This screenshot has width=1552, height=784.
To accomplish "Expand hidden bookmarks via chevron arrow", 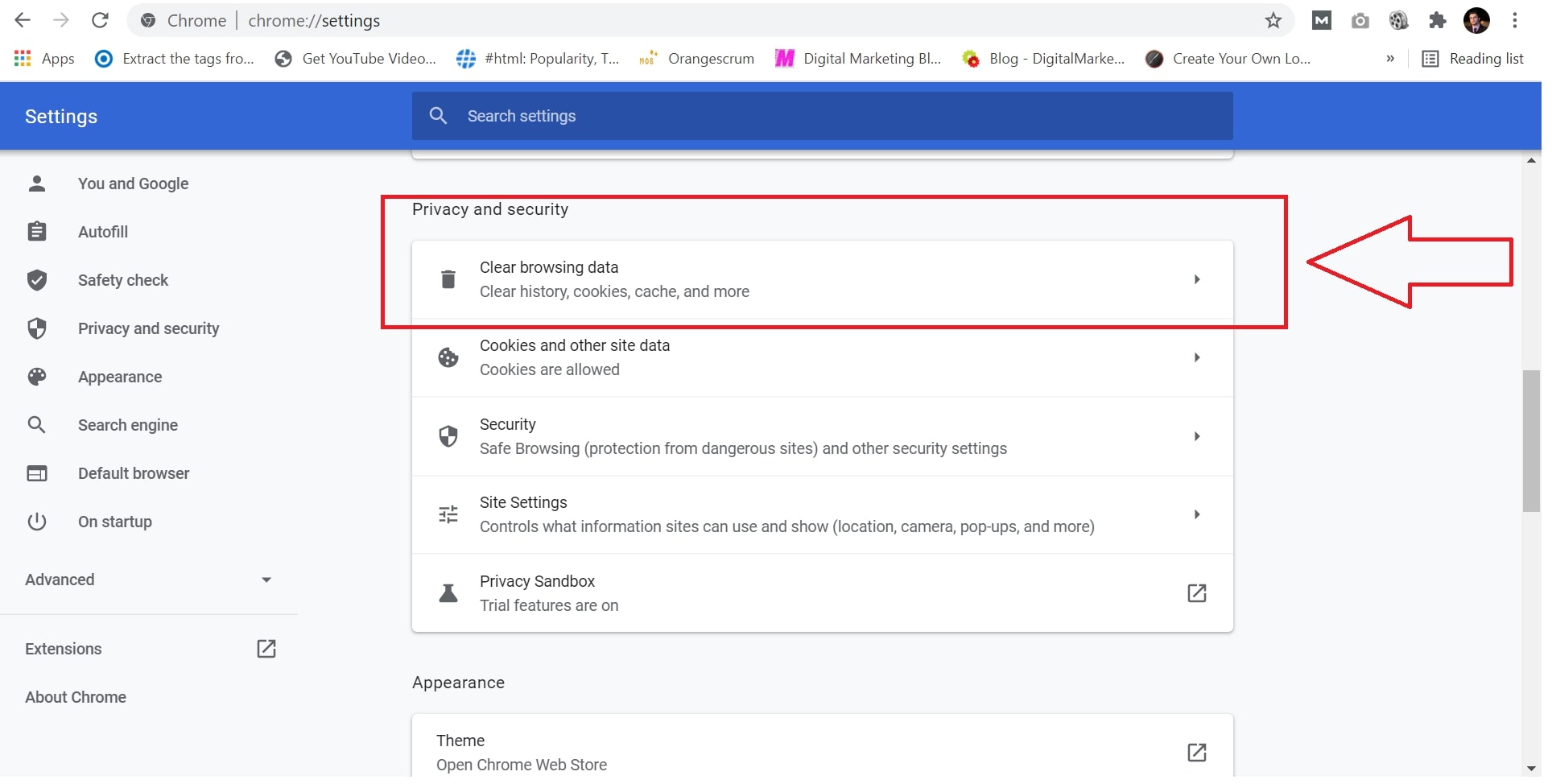I will (x=1390, y=58).
